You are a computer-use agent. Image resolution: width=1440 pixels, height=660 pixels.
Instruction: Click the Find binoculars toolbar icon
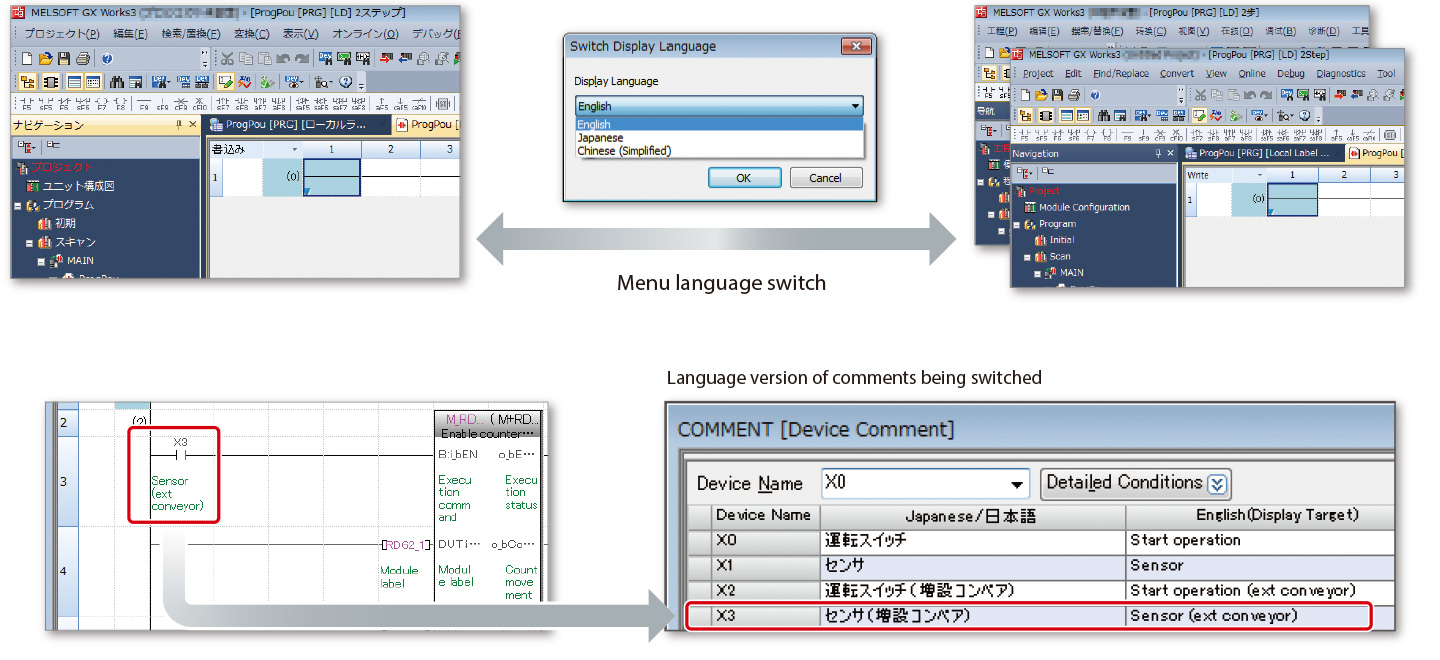[x=117, y=82]
